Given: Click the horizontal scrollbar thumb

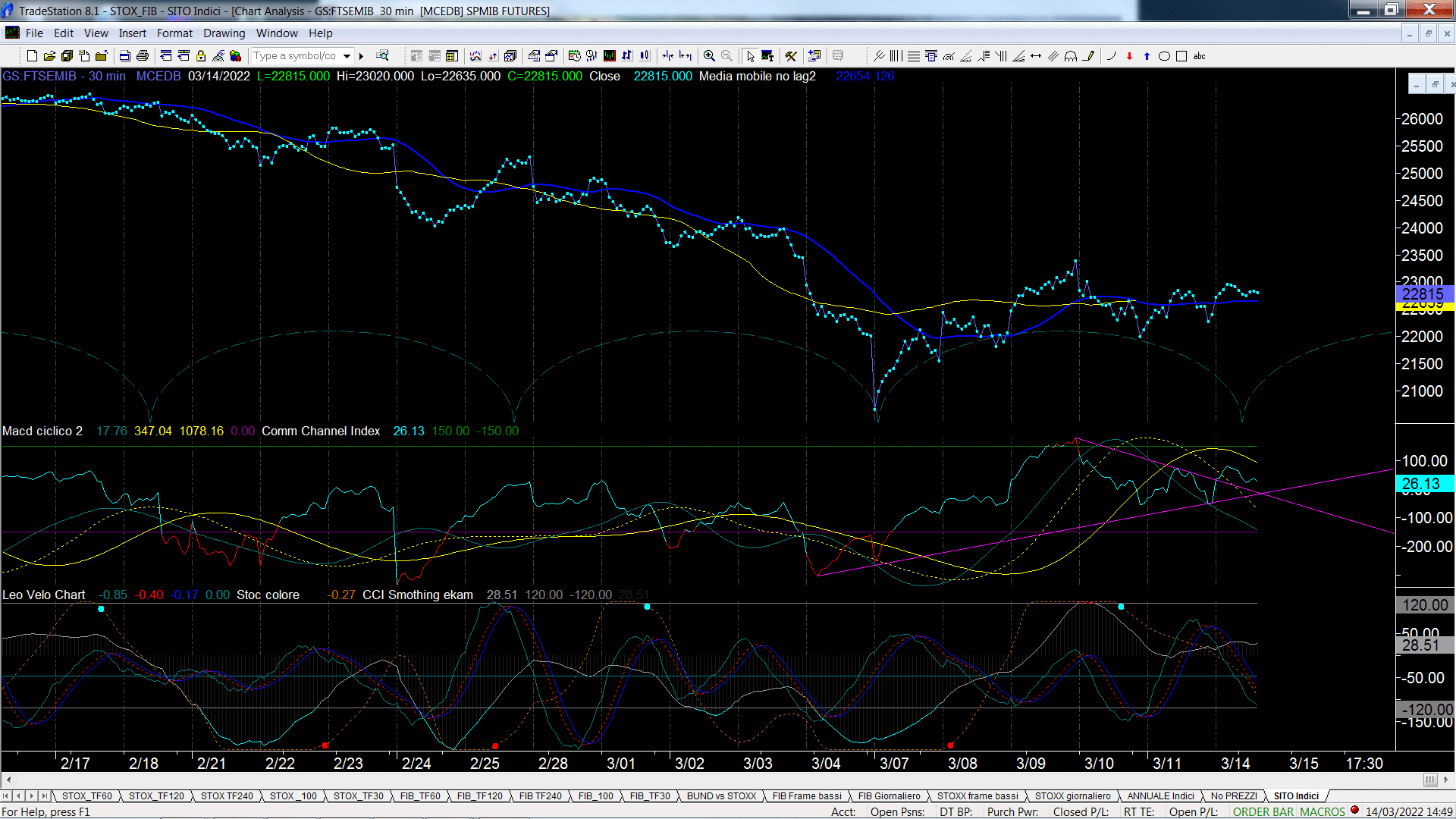Looking at the screenshot, I should [x=1430, y=780].
